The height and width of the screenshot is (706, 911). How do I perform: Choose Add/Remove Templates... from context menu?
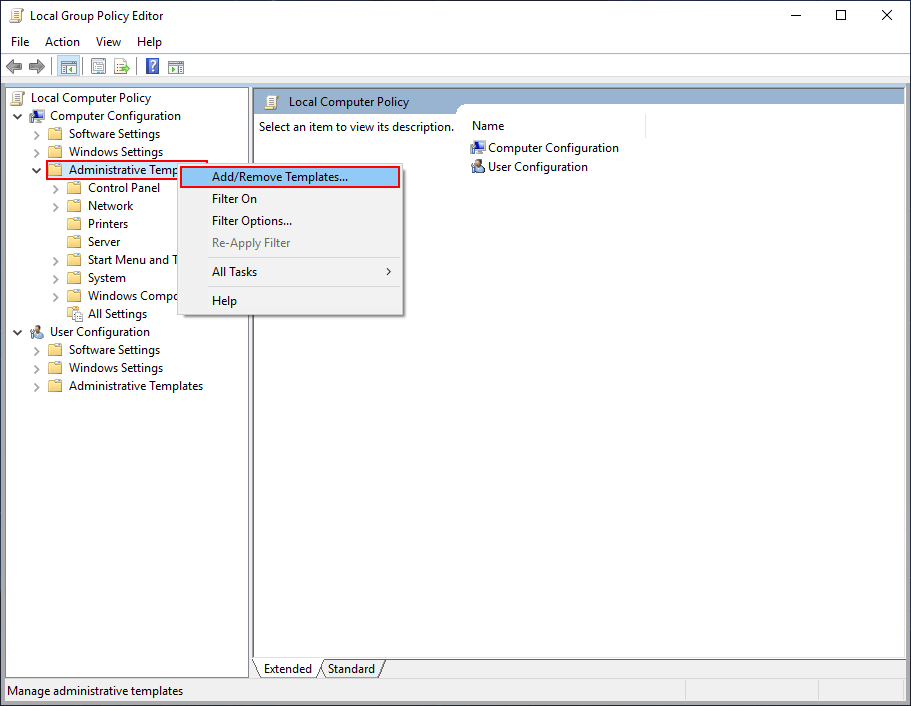[290, 177]
